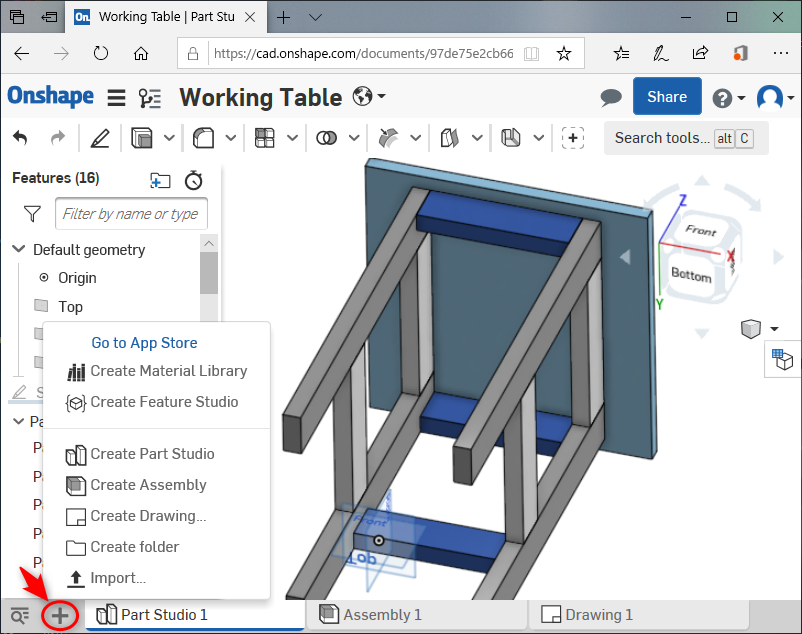
Task: Click the funnel filter icon
Action: coord(32,214)
